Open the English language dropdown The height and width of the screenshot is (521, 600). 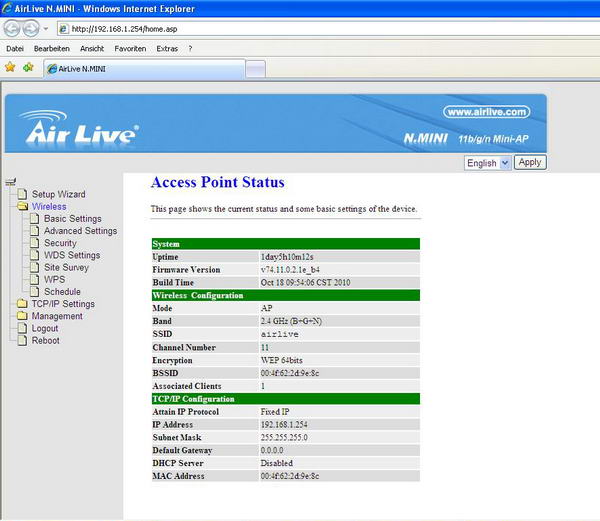point(488,162)
